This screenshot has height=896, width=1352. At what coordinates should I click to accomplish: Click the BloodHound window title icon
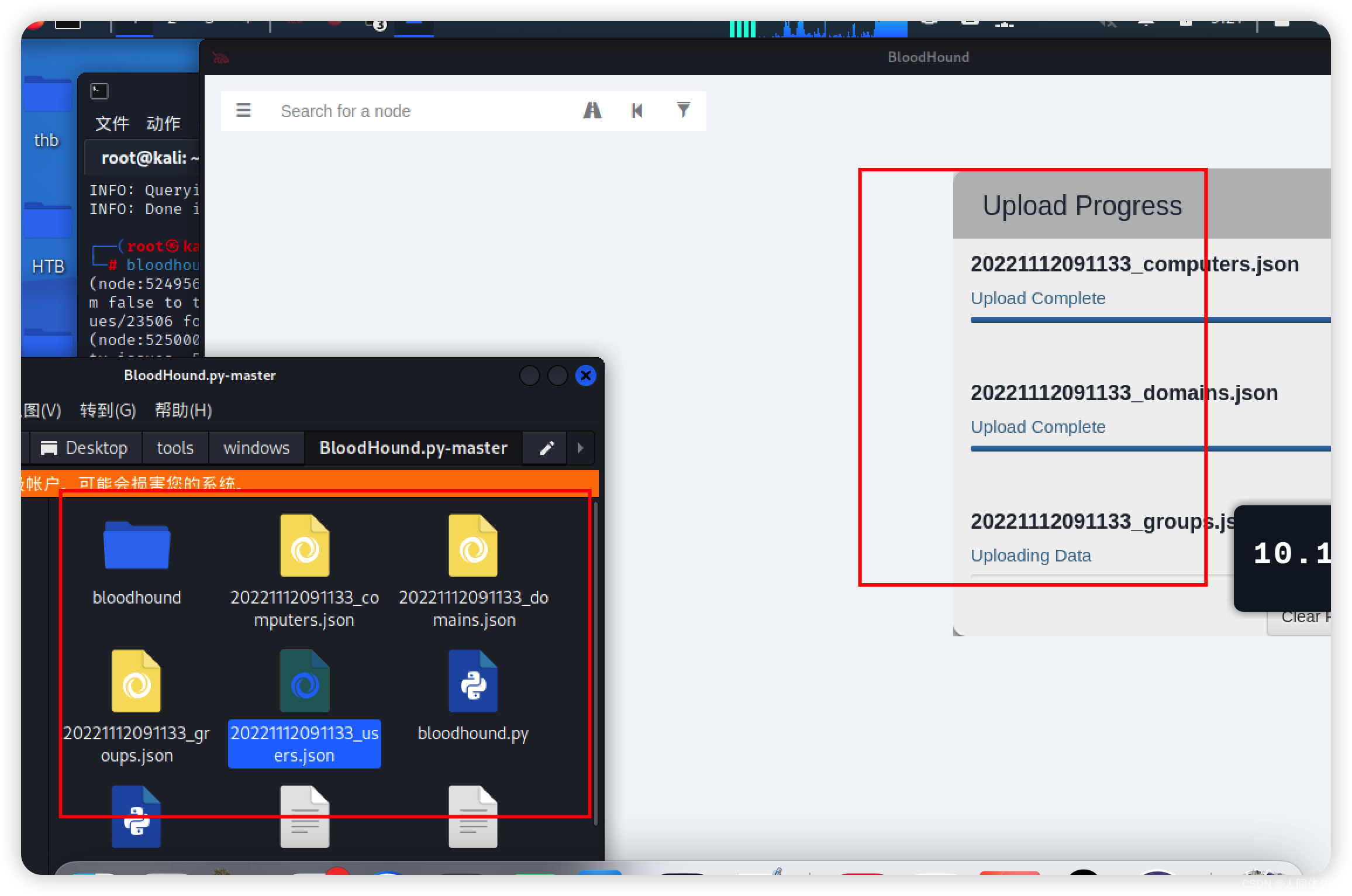[x=220, y=57]
